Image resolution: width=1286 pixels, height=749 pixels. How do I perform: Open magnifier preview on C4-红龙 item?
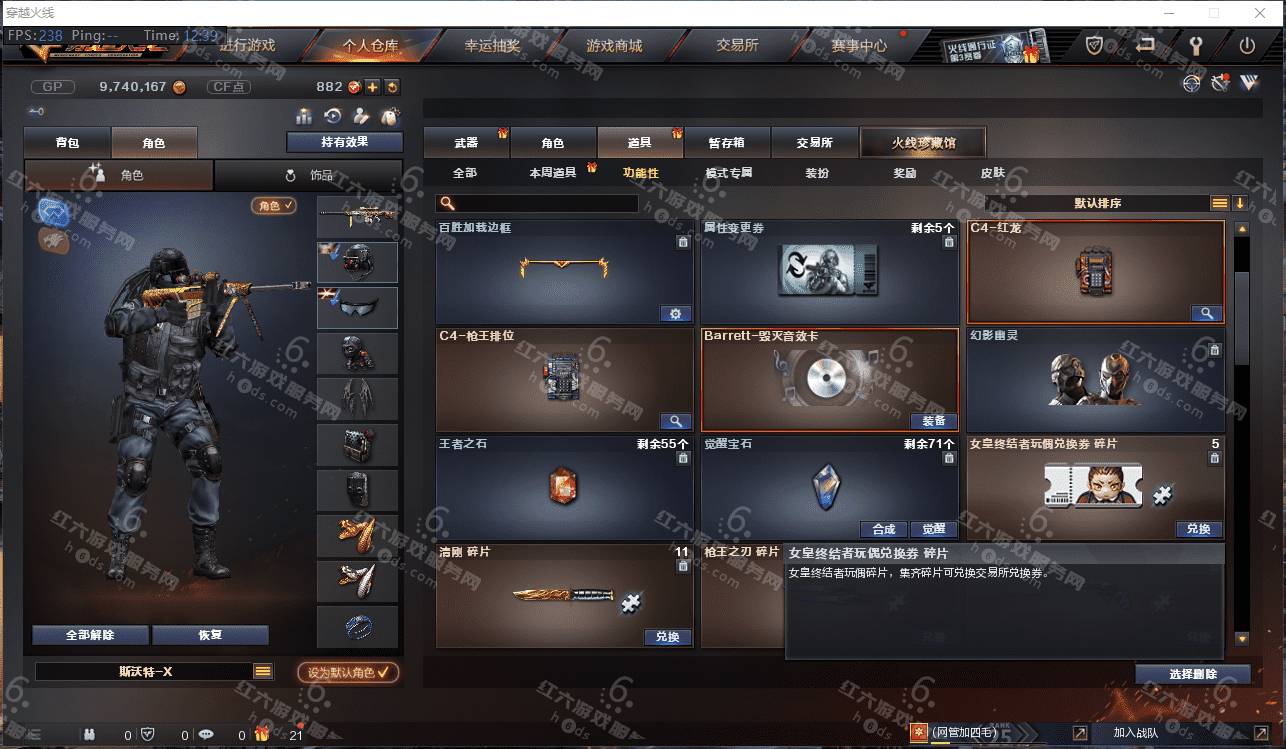[1207, 313]
